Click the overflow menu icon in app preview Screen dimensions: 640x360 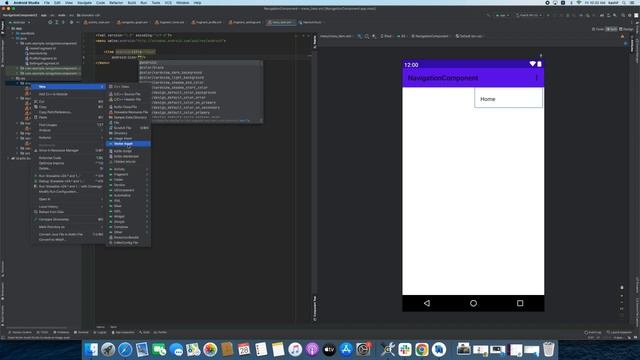tap(536, 78)
